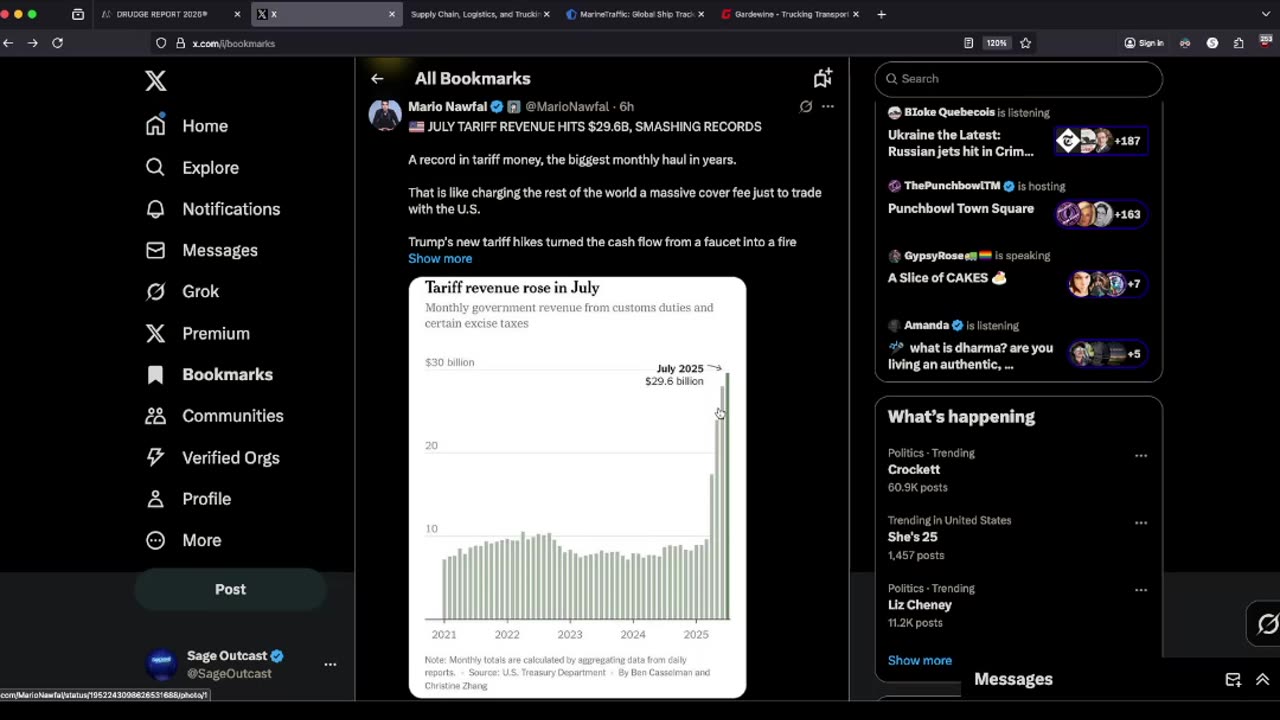This screenshot has height=720, width=1280.
Task: Open Communities in the sidebar
Action: (215, 416)
